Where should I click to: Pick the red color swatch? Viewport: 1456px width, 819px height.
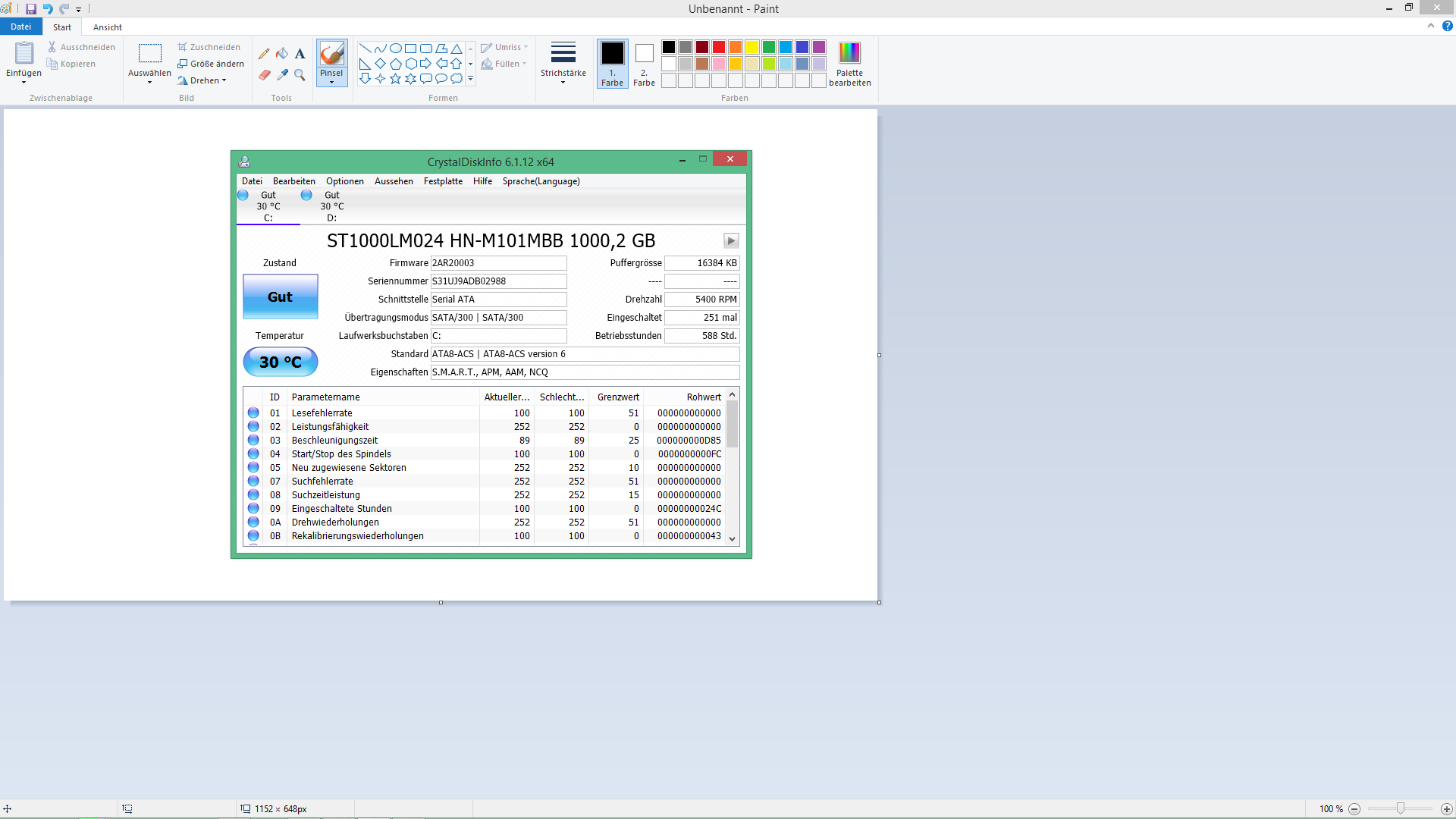[719, 47]
